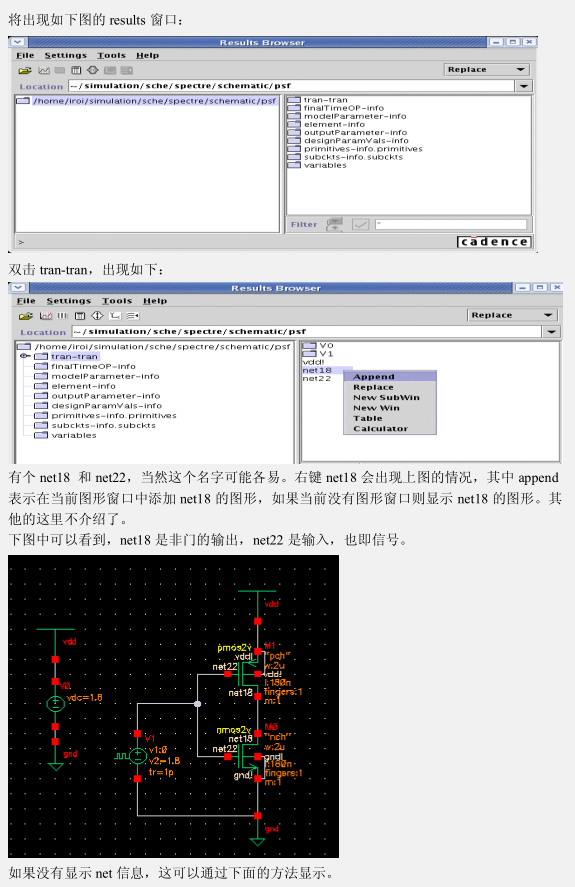Screen dimensions: 575x887
Task: Click Filter text input field
Action: click(x=450, y=225)
